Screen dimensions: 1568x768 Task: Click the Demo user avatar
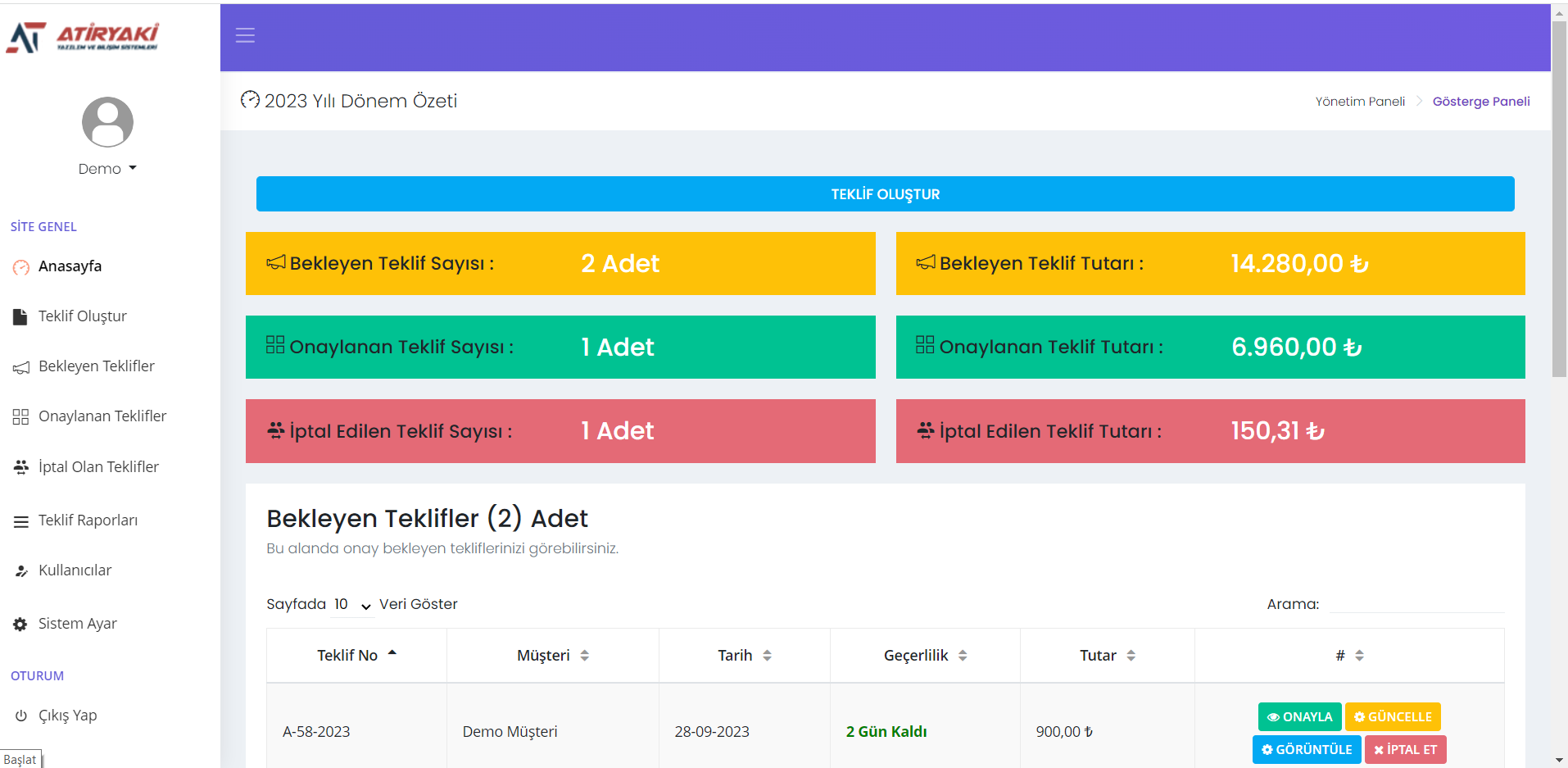click(107, 122)
